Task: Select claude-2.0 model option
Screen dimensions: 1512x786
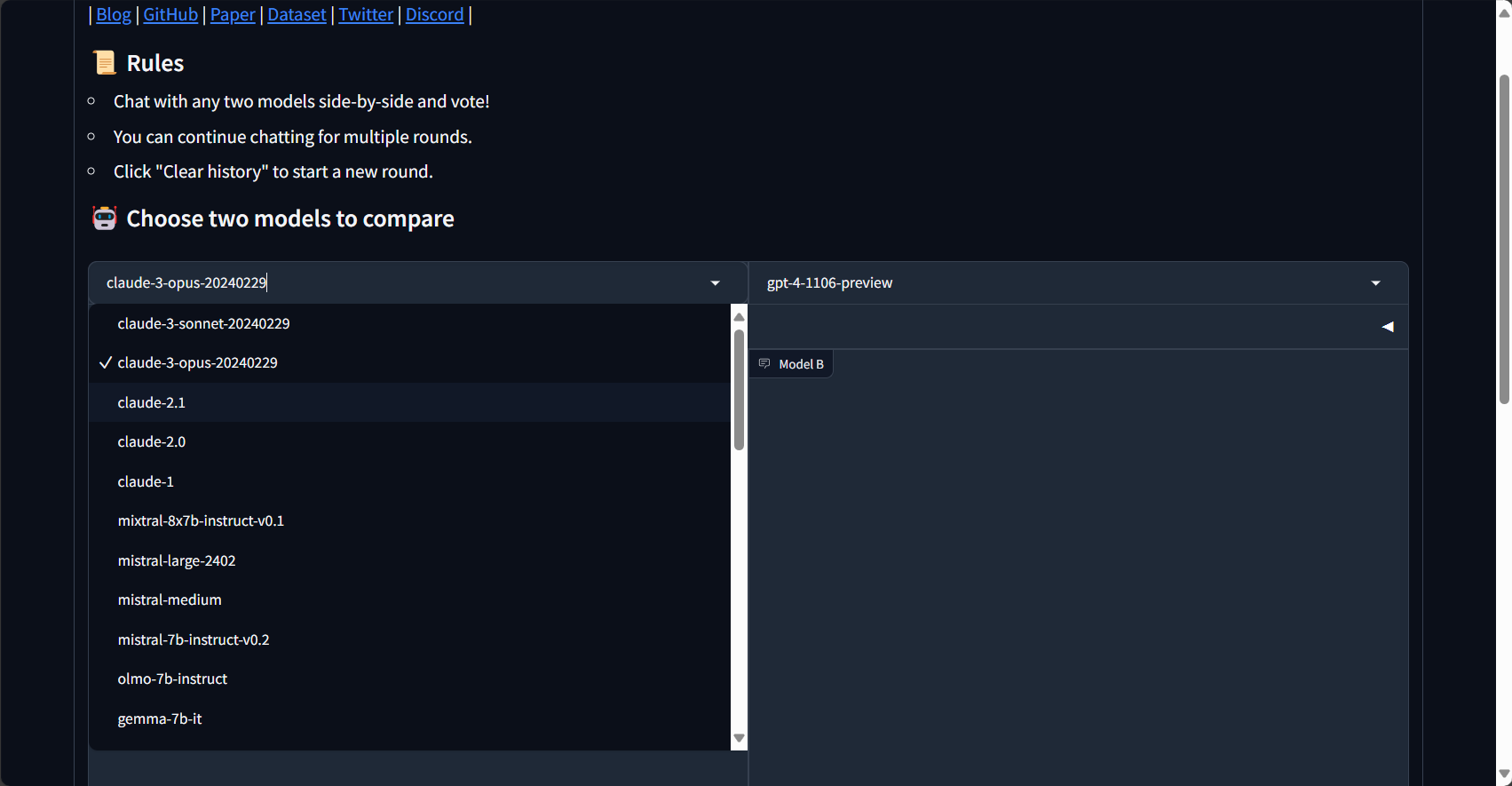Action: tap(409, 441)
